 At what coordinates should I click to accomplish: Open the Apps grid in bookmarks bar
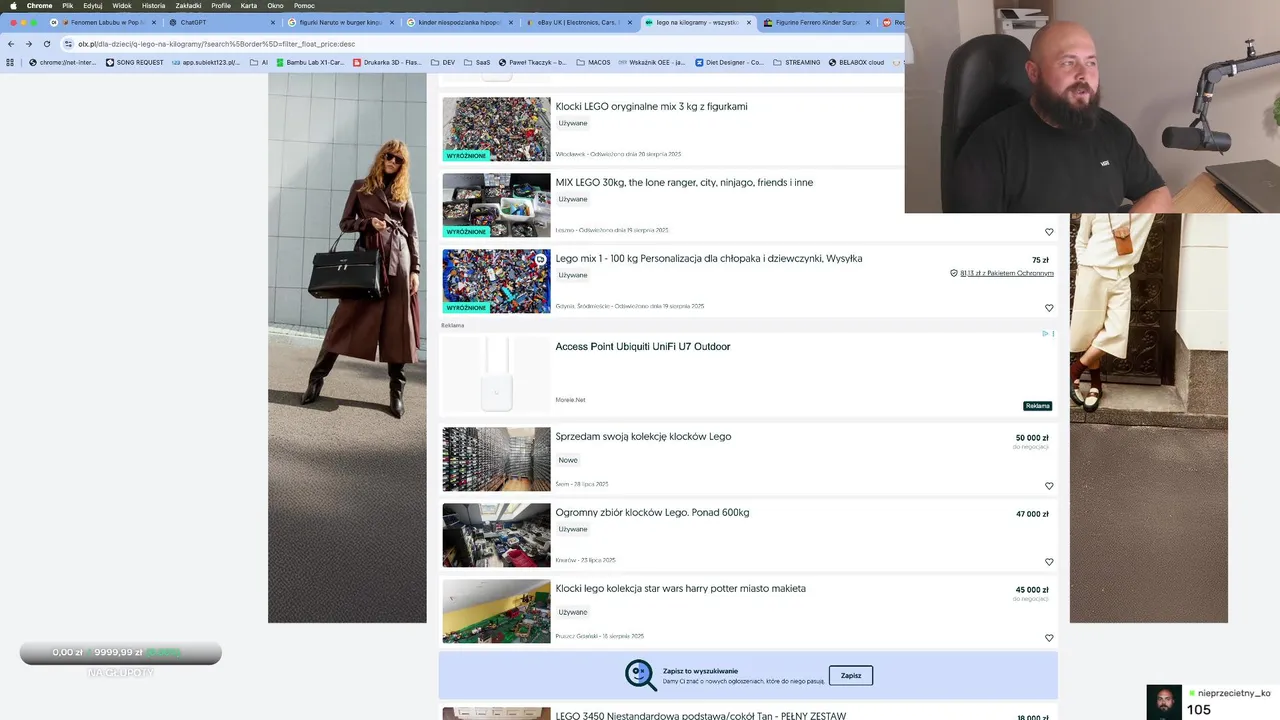(x=10, y=62)
